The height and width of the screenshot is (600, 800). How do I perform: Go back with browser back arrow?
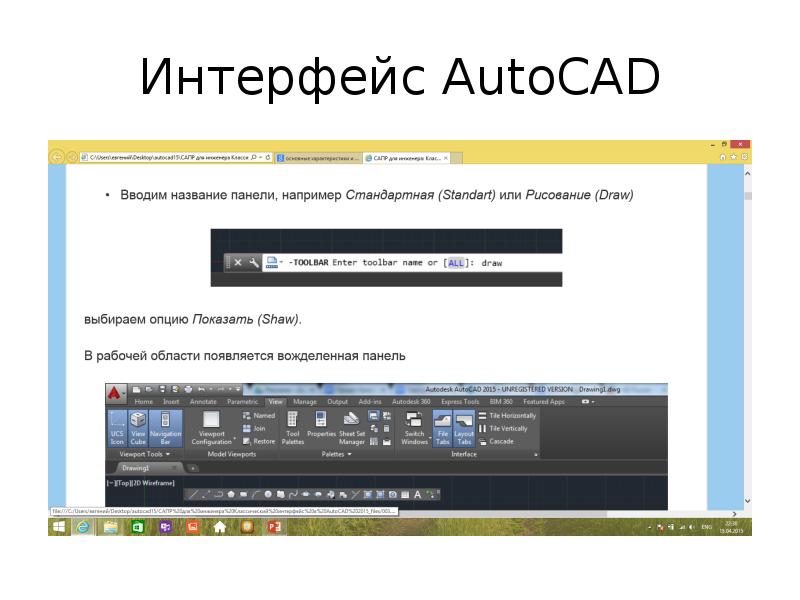(57, 157)
